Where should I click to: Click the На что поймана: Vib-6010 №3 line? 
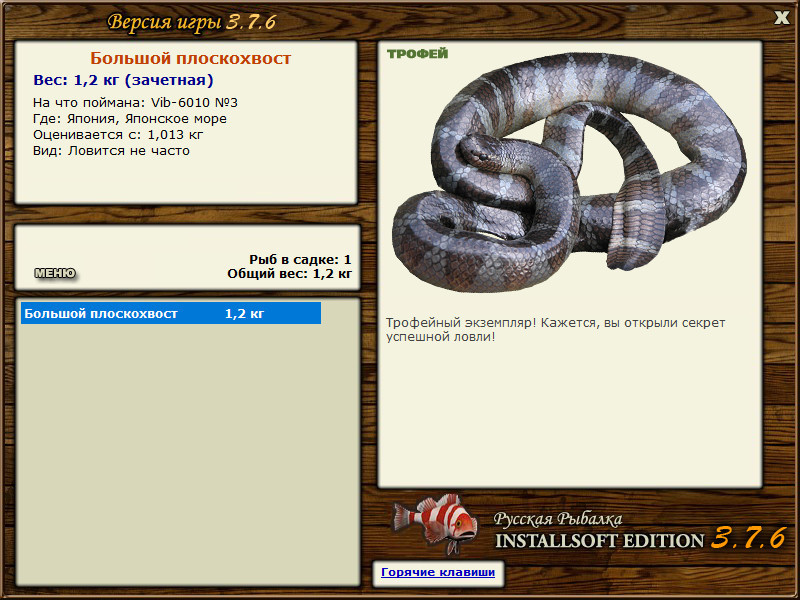pyautogui.click(x=135, y=103)
